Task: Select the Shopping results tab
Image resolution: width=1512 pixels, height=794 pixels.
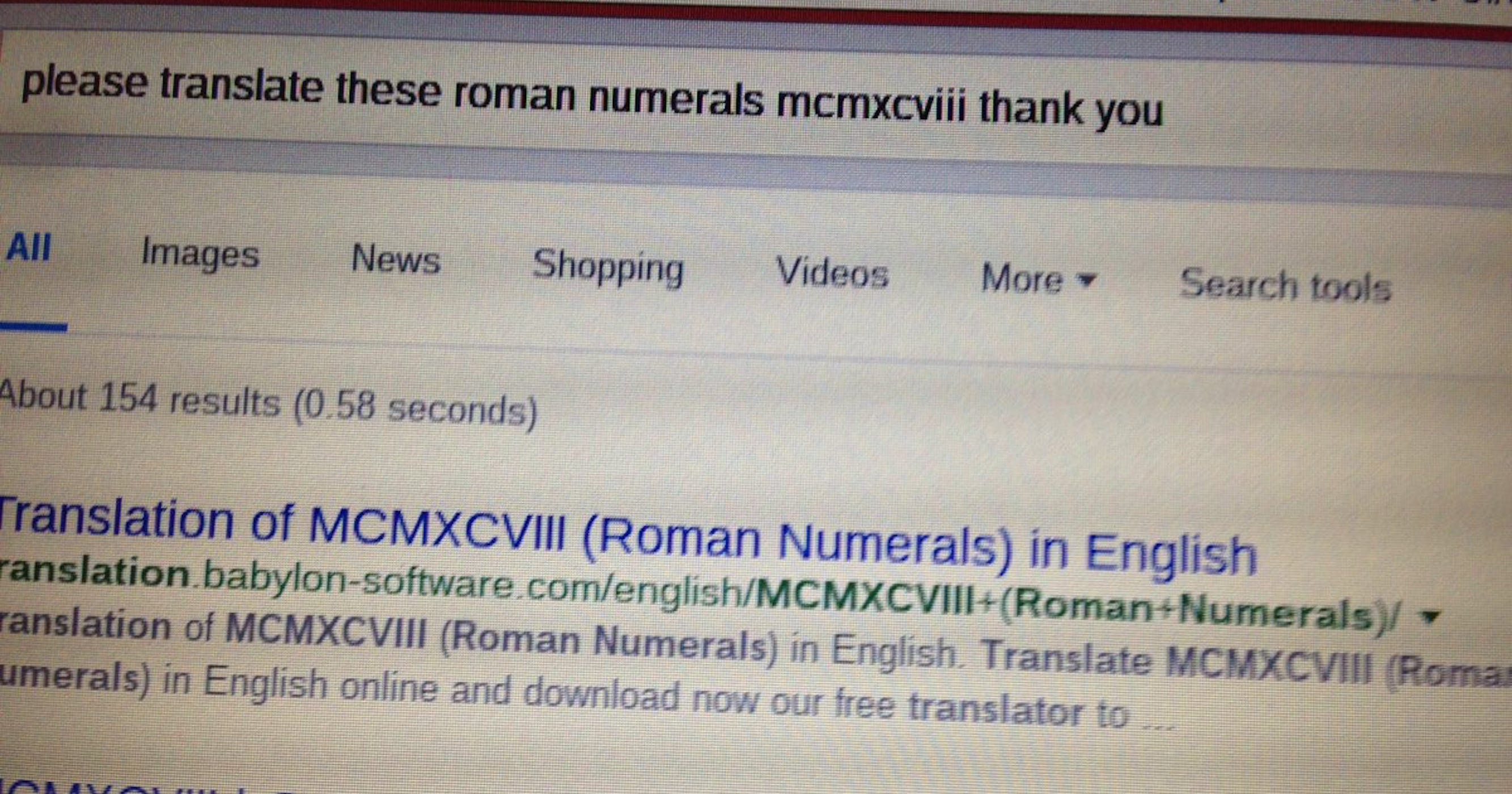Action: click(608, 267)
